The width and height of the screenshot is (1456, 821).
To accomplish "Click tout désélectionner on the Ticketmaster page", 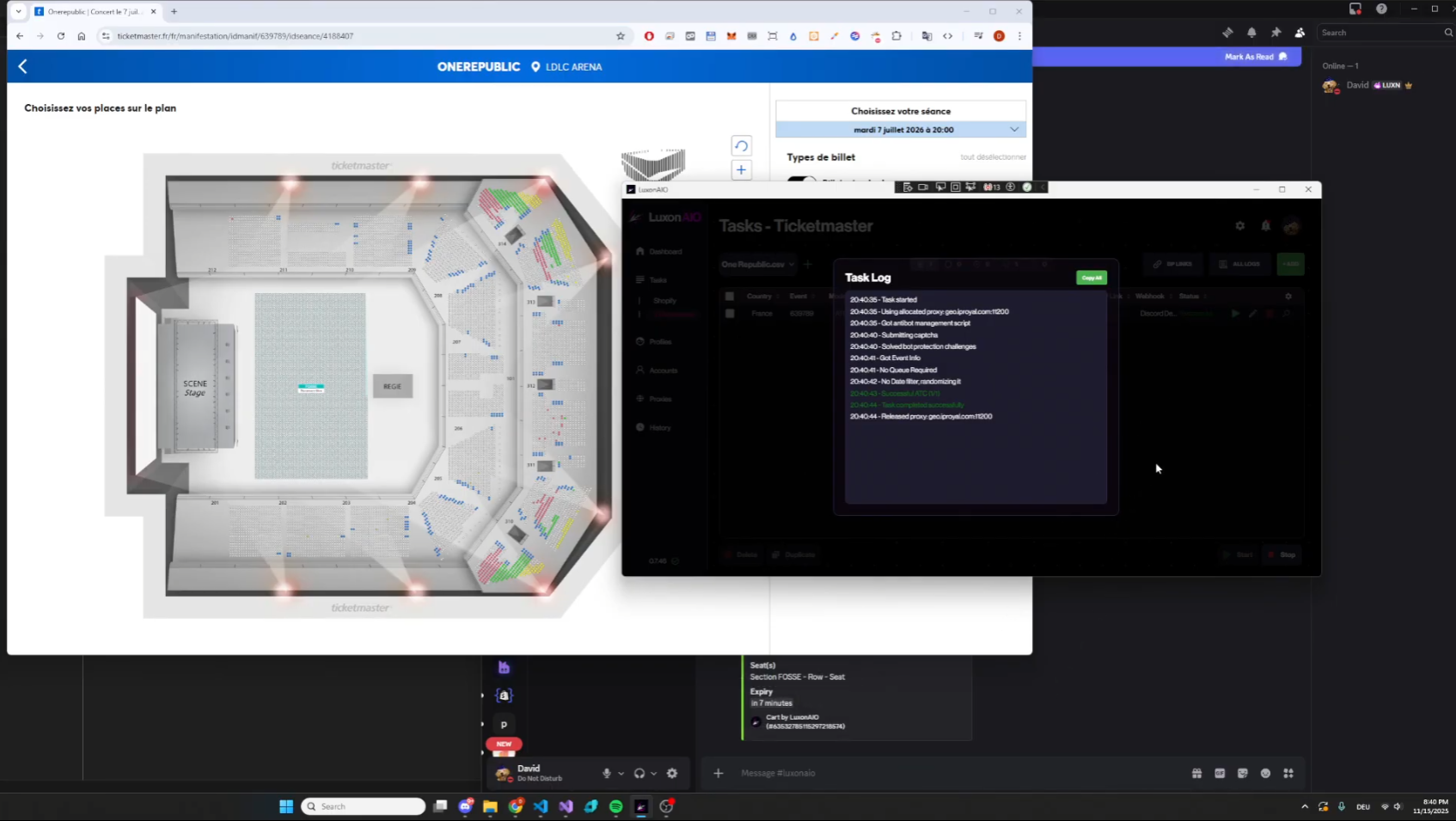I will [x=994, y=156].
